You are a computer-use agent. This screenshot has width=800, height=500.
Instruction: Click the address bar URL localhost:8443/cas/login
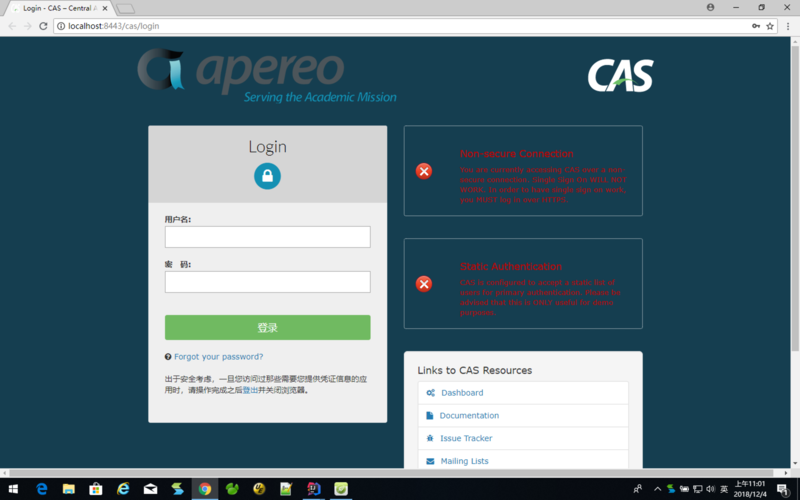(114, 26)
